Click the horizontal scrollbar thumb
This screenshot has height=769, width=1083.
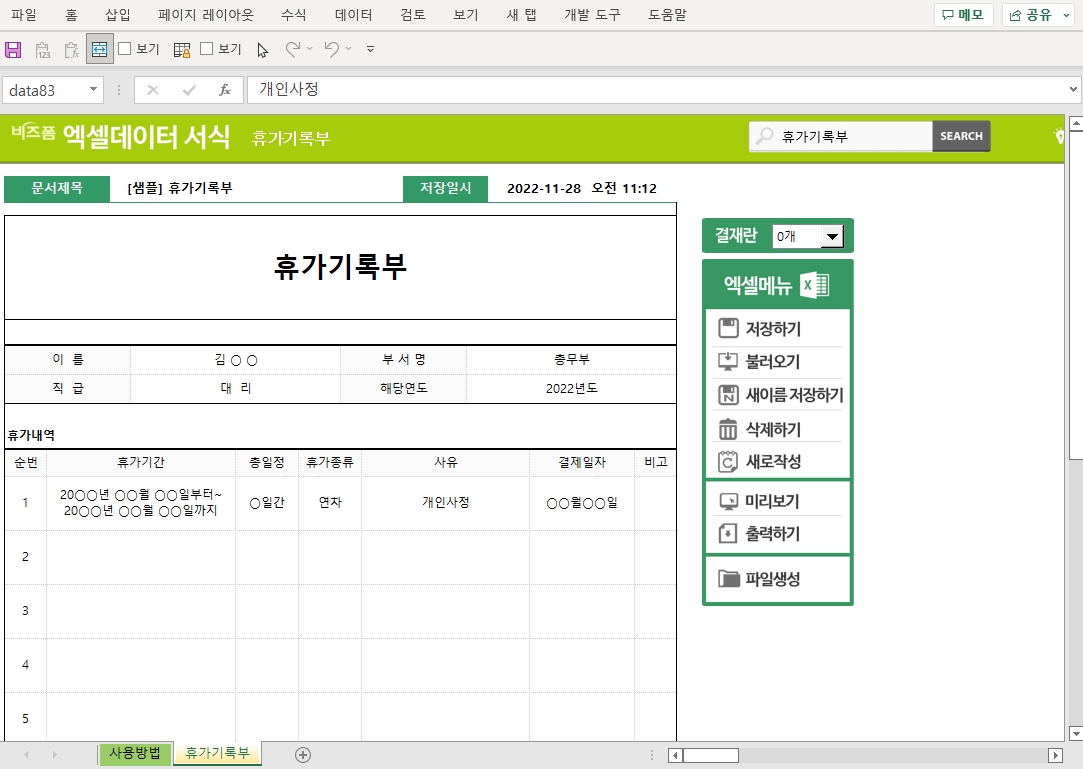710,755
